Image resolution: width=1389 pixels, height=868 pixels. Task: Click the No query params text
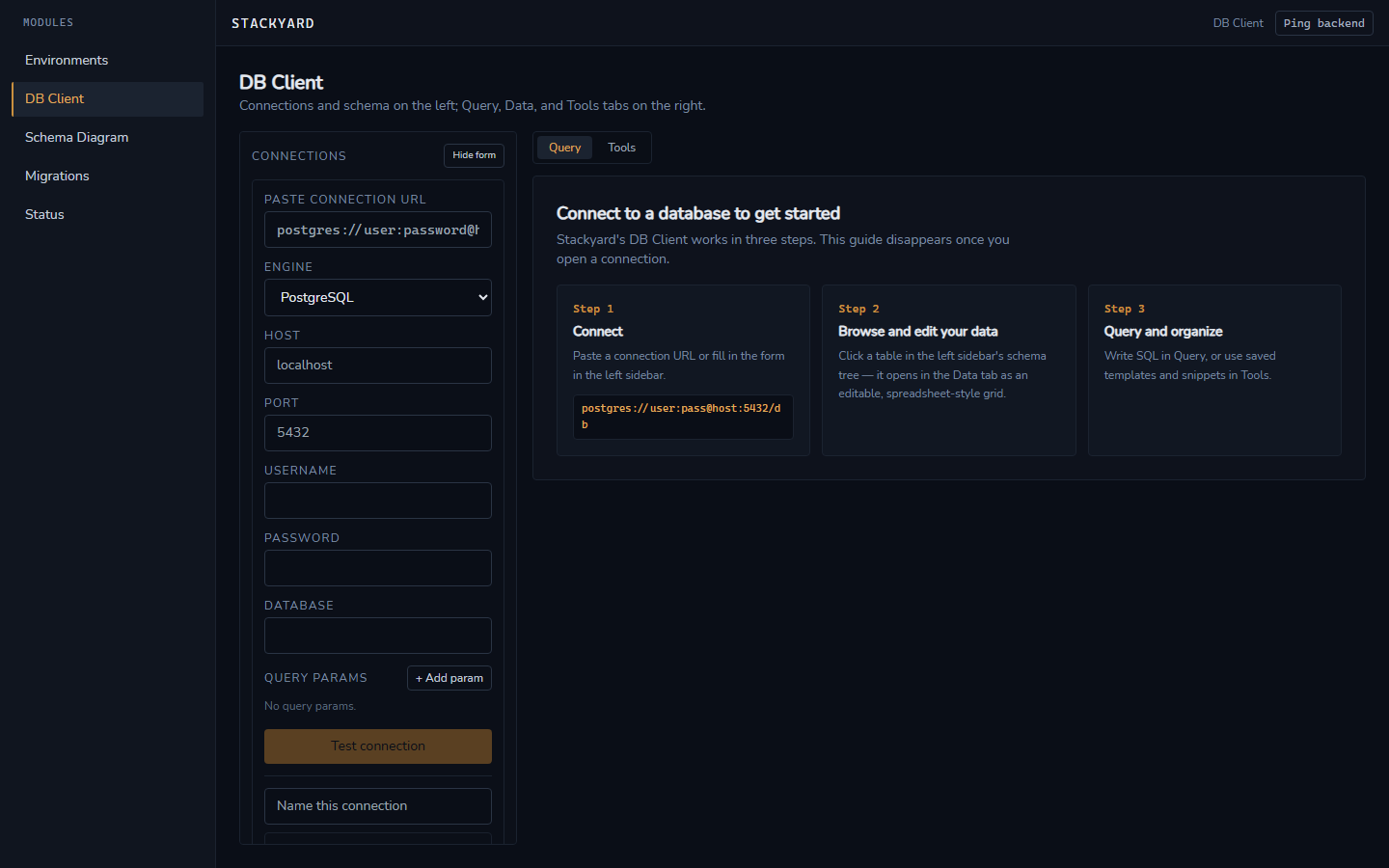tap(311, 706)
